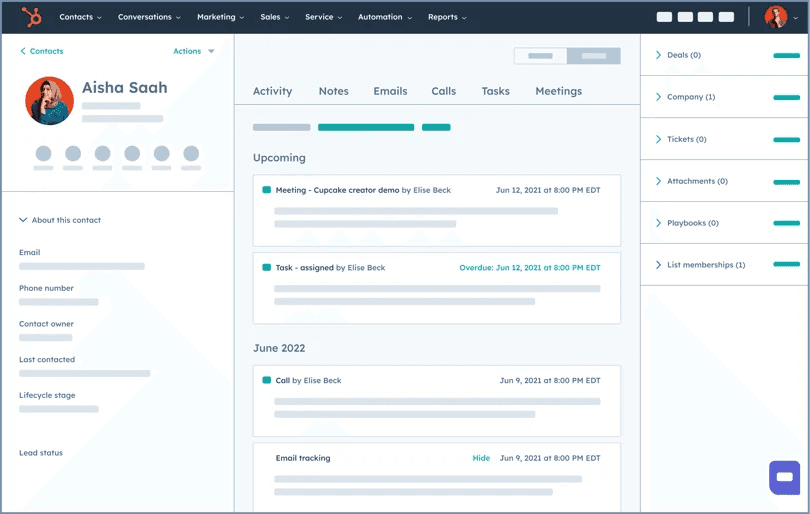Click the Overdue: Jun 12, 2021 date
This screenshot has width=810, height=514.
tap(529, 268)
